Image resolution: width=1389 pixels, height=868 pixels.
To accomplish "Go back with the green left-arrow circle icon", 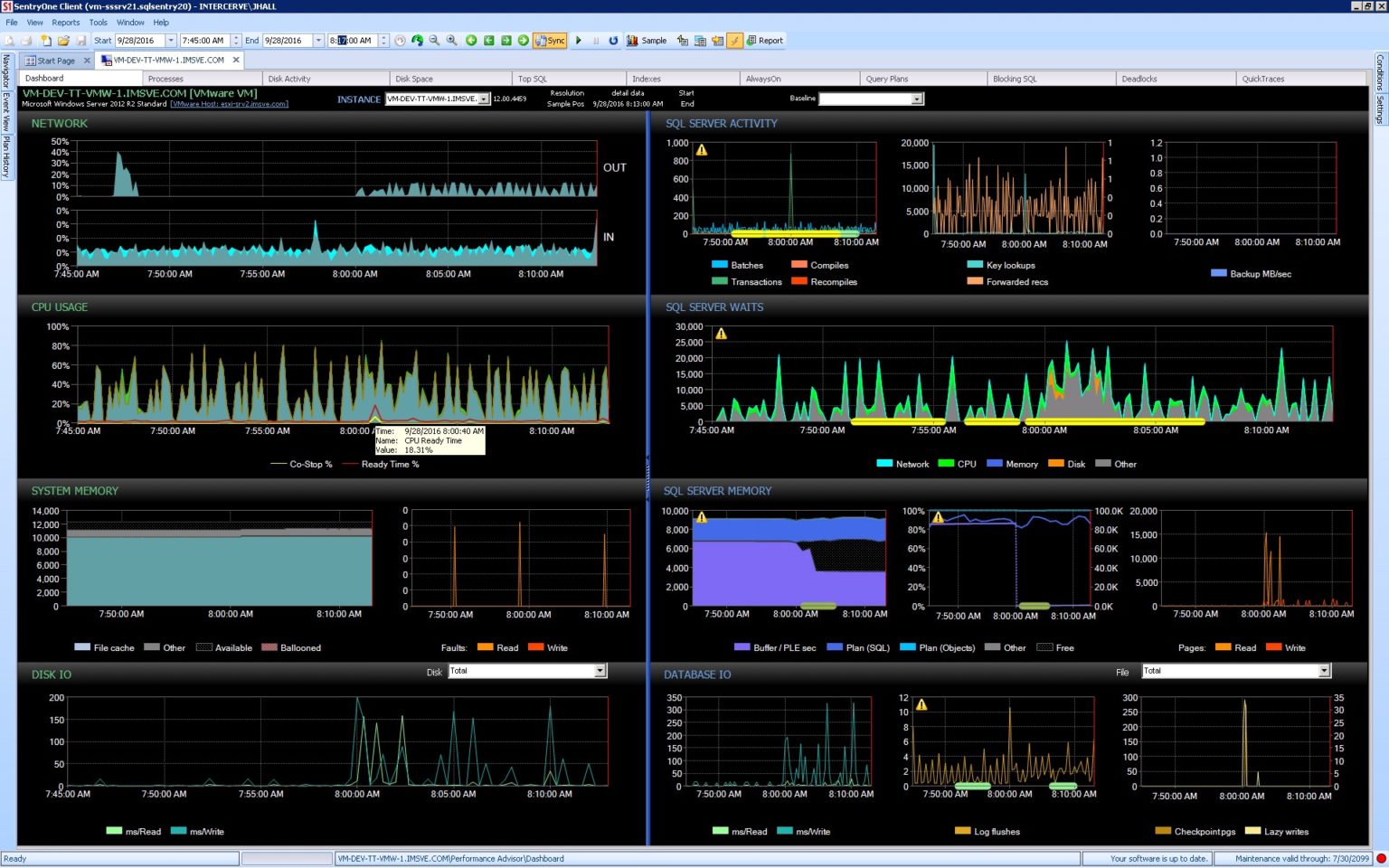I will coord(471,41).
